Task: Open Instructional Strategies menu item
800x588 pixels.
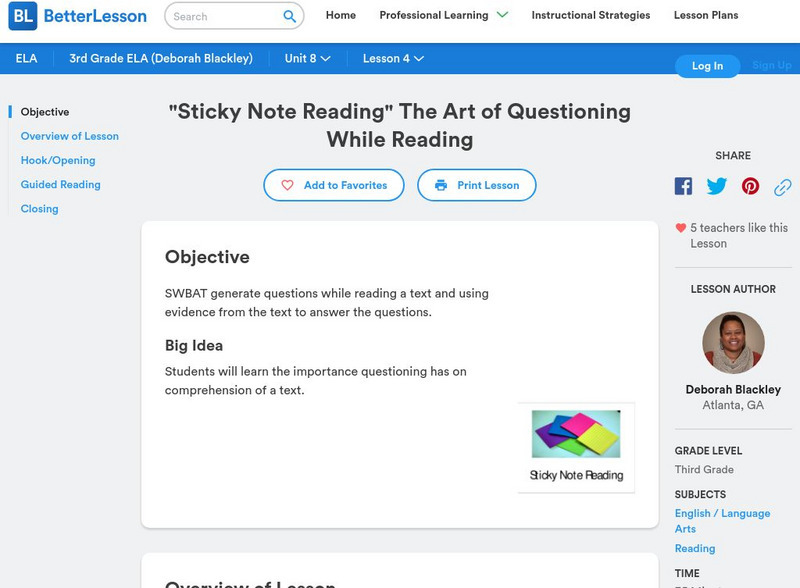Action: tap(590, 16)
